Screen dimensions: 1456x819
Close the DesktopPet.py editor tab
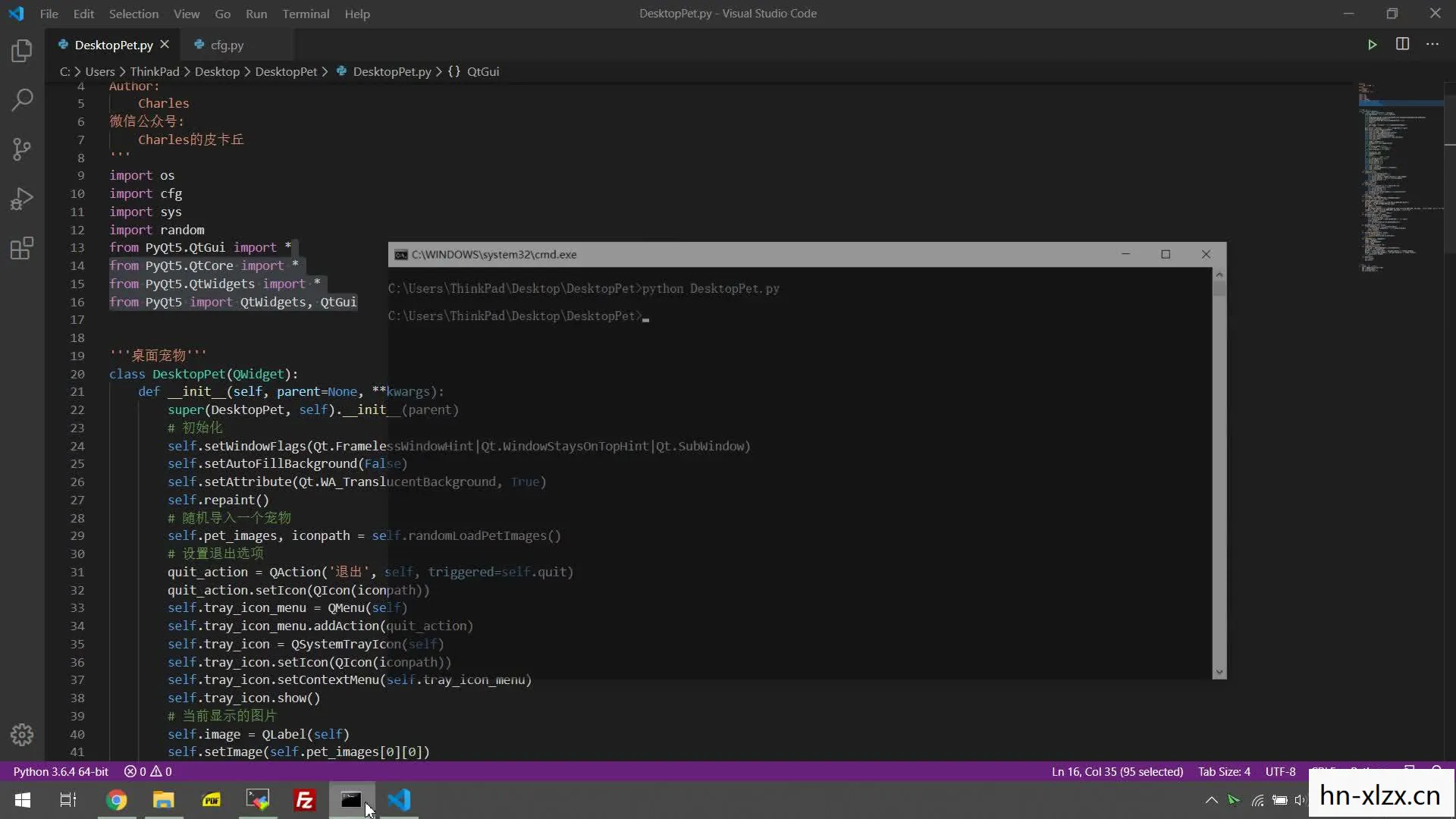pyautogui.click(x=165, y=45)
